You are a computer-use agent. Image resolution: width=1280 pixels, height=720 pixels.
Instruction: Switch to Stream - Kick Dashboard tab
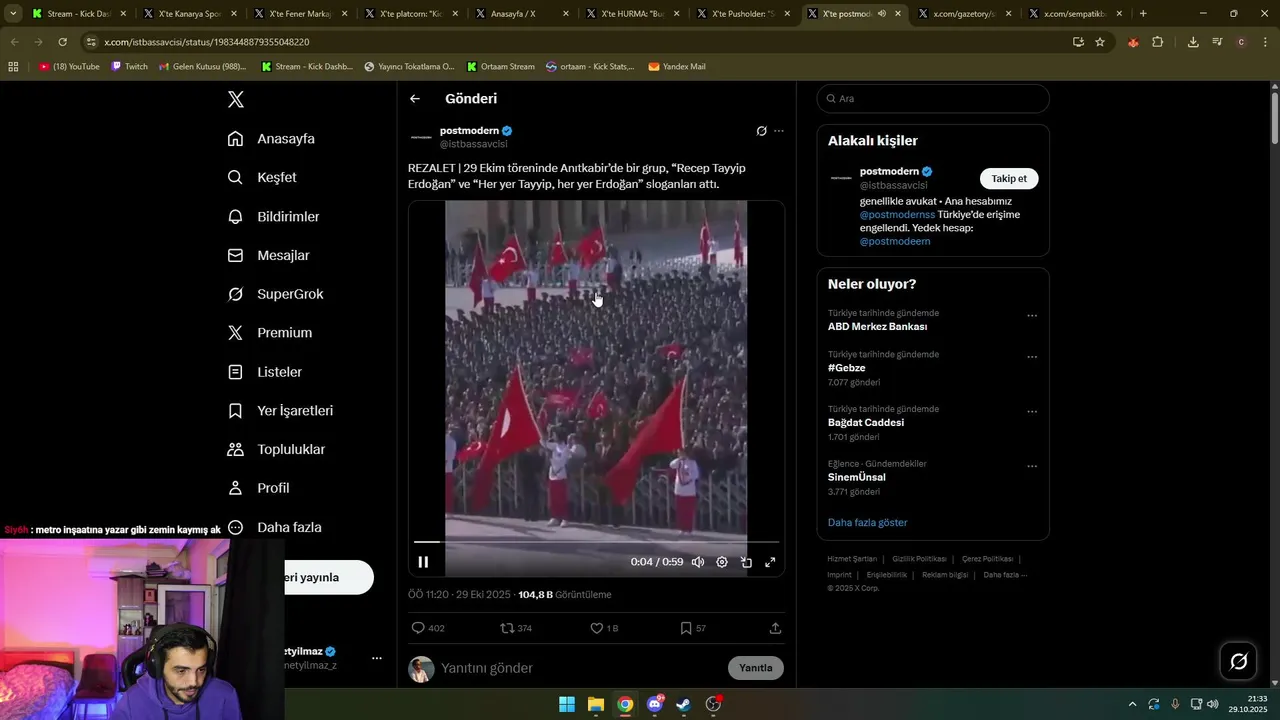coord(79,14)
